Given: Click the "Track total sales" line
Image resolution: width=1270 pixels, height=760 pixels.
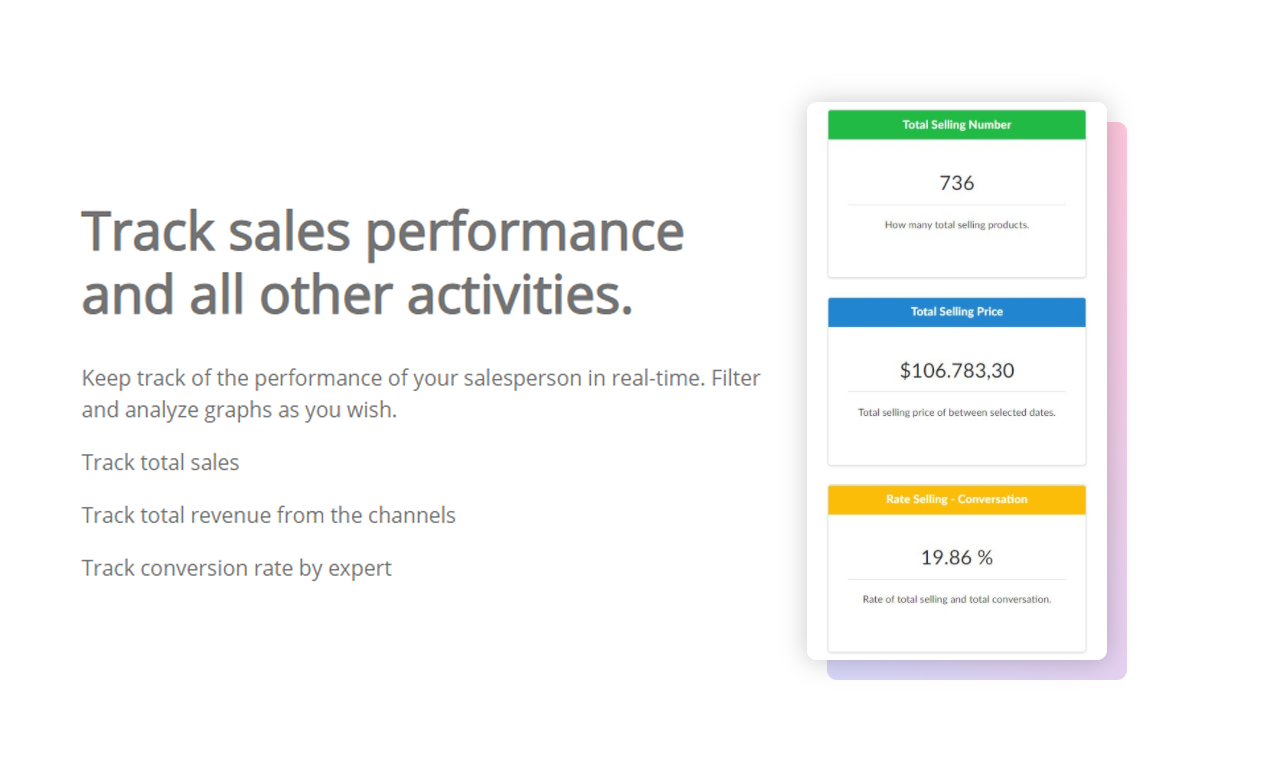Looking at the screenshot, I should [x=160, y=463].
